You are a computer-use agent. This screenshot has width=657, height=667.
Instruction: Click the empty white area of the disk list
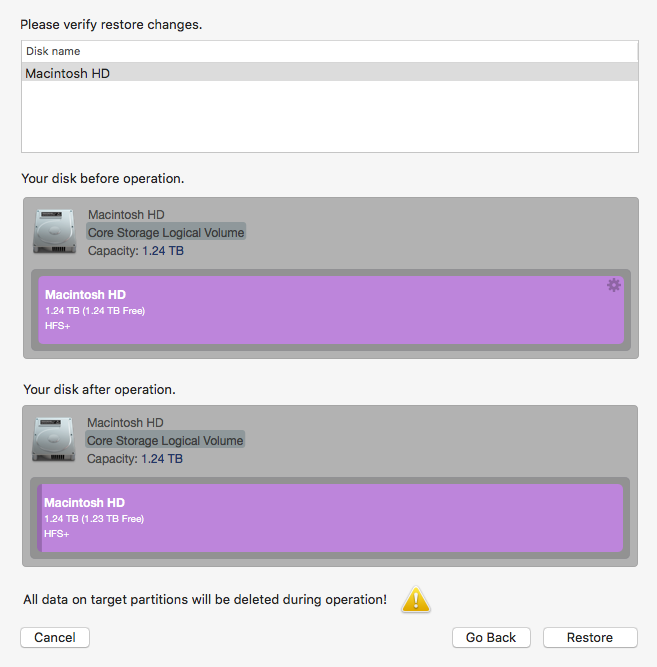[330, 116]
